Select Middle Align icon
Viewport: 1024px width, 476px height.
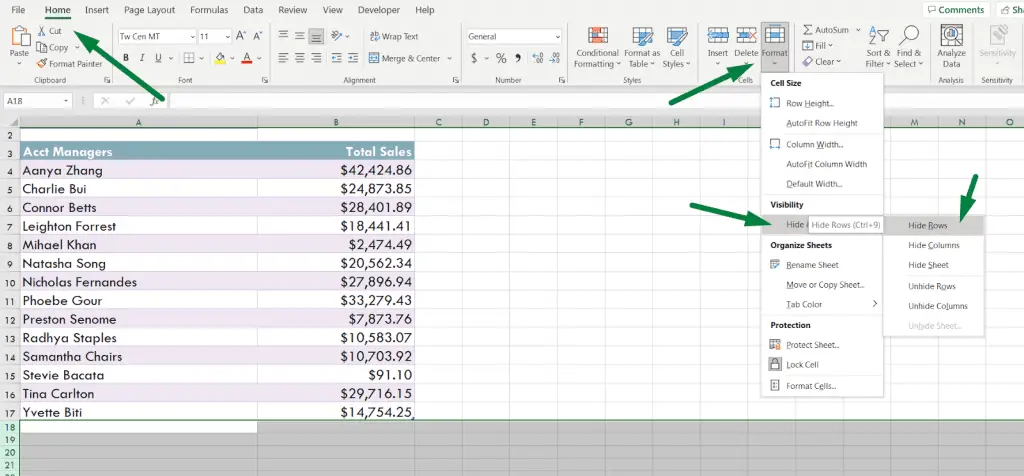[x=300, y=36]
